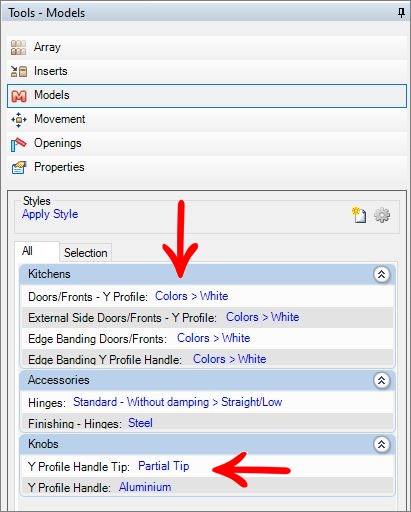Click the Apply Style link

pos(50,214)
